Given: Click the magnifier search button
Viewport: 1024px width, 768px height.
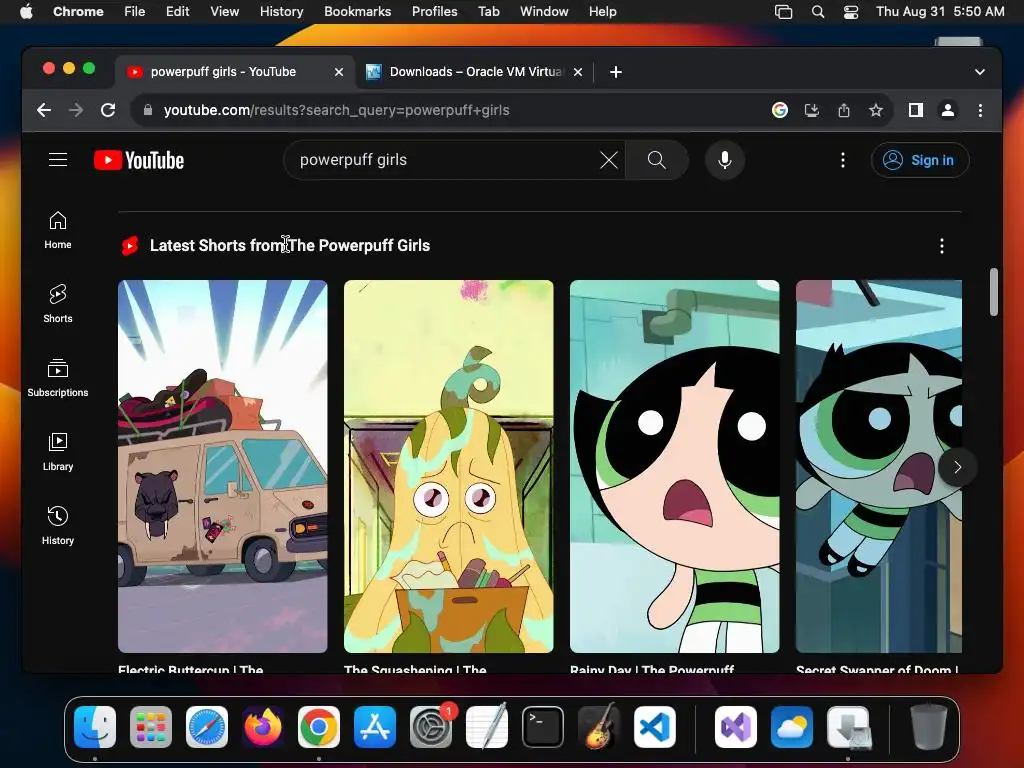Looking at the screenshot, I should coord(657,160).
